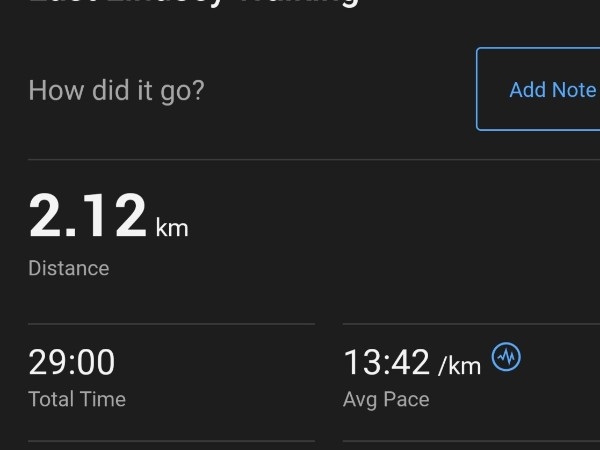Image resolution: width=600 pixels, height=450 pixels.
Task: Click the divider line above 29:00
Action: (171, 324)
